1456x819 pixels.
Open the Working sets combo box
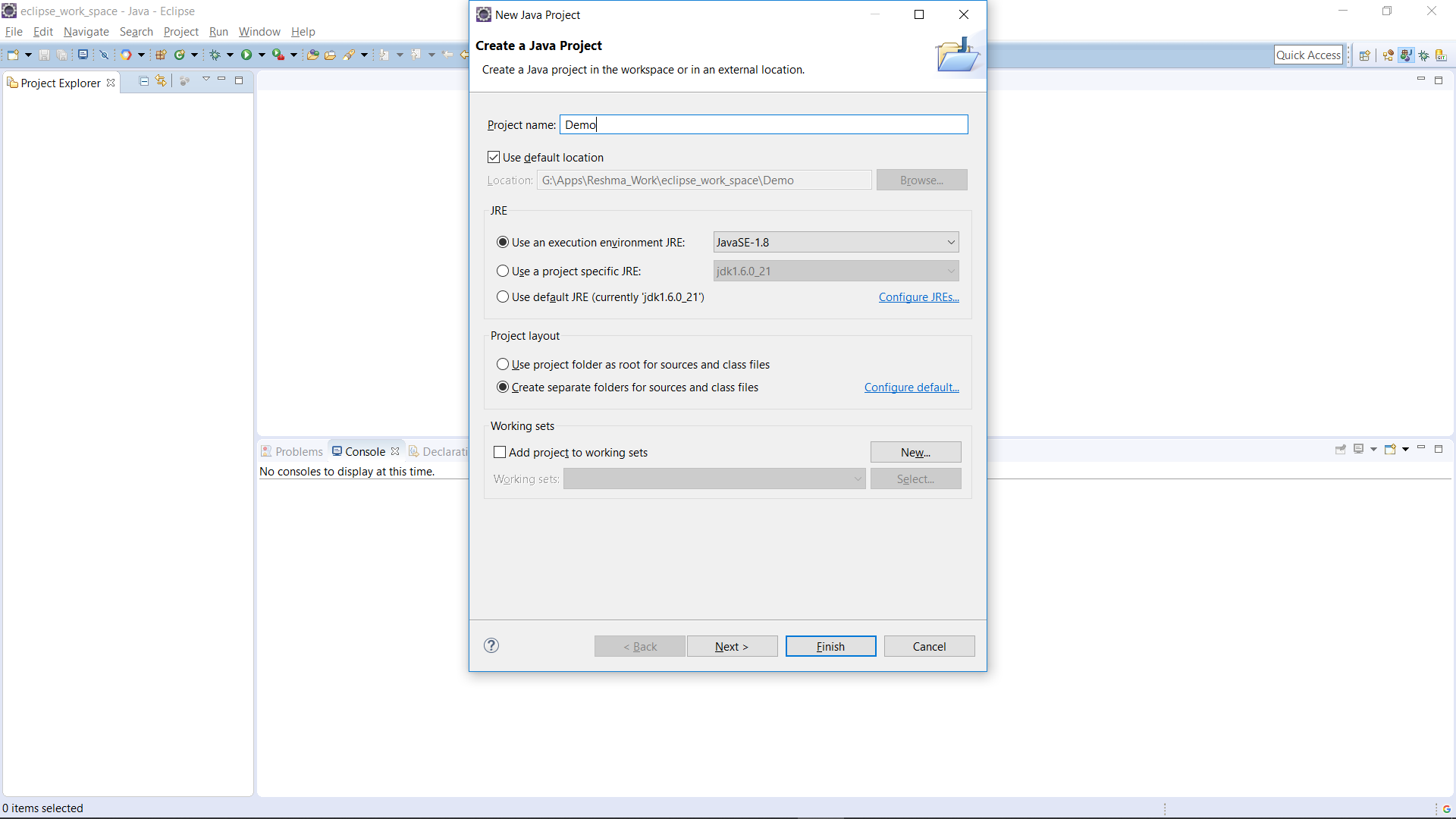pyautogui.click(x=714, y=479)
